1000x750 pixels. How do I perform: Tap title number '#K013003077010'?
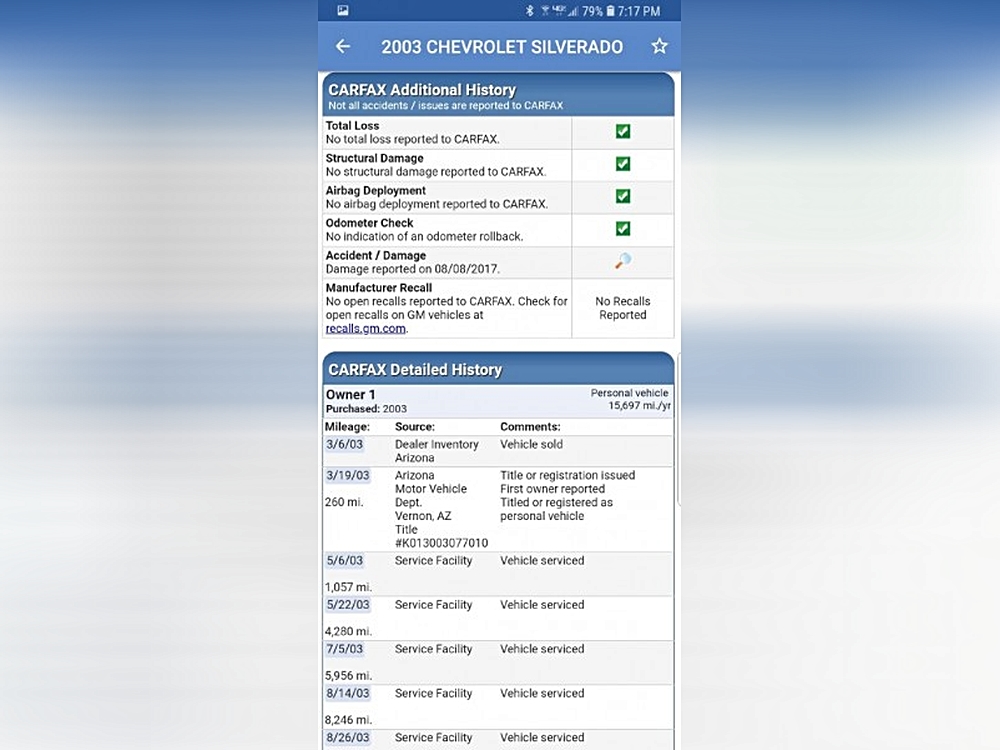[441, 543]
